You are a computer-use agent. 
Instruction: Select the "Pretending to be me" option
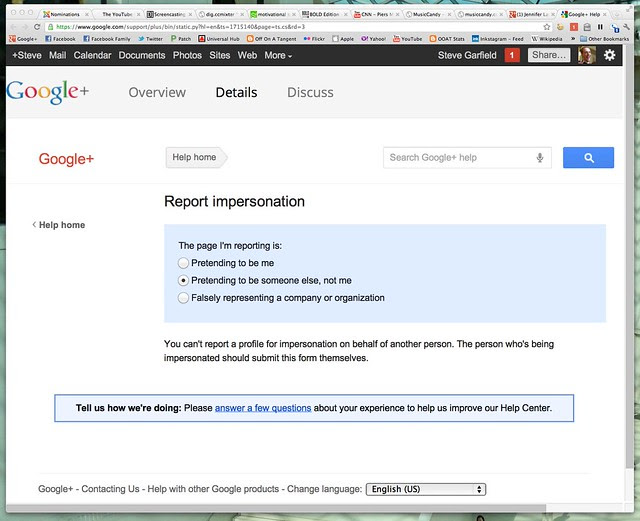point(183,263)
